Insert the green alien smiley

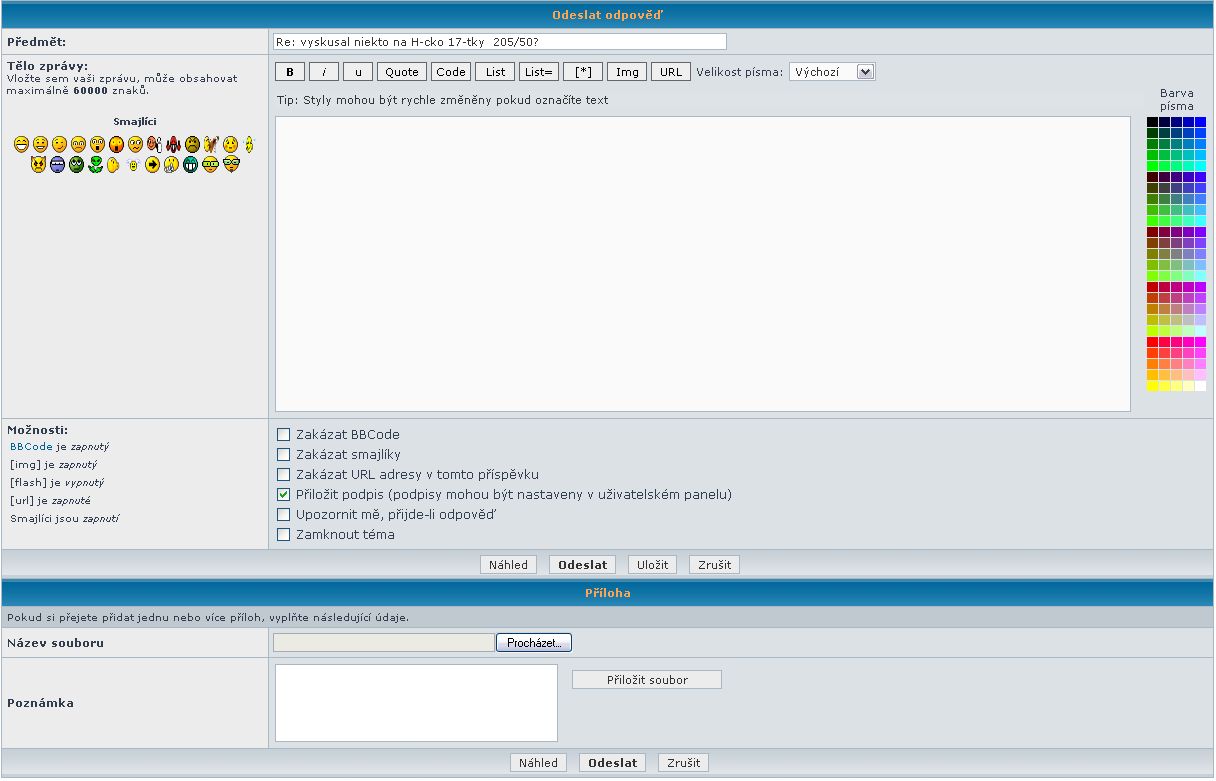[96, 165]
